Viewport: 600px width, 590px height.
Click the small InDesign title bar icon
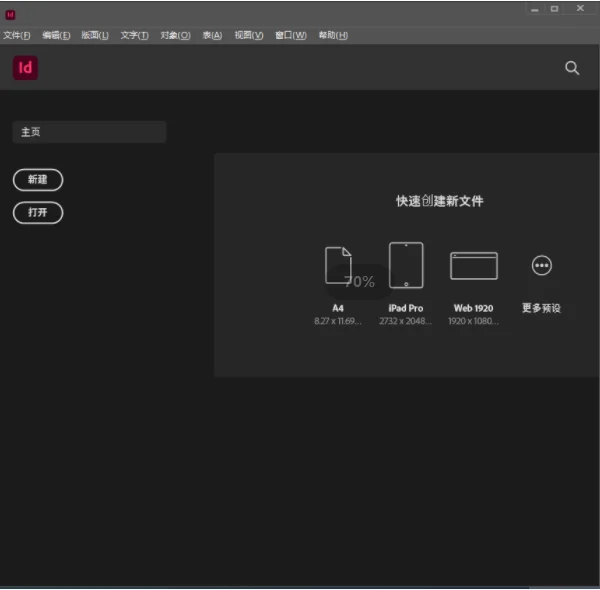pos(10,15)
